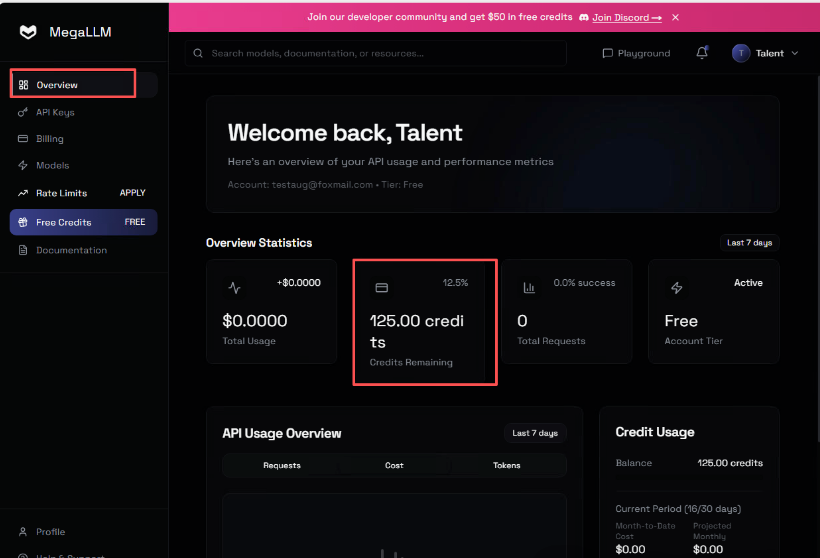
Task: Switch to the Requests tab
Action: 282,465
